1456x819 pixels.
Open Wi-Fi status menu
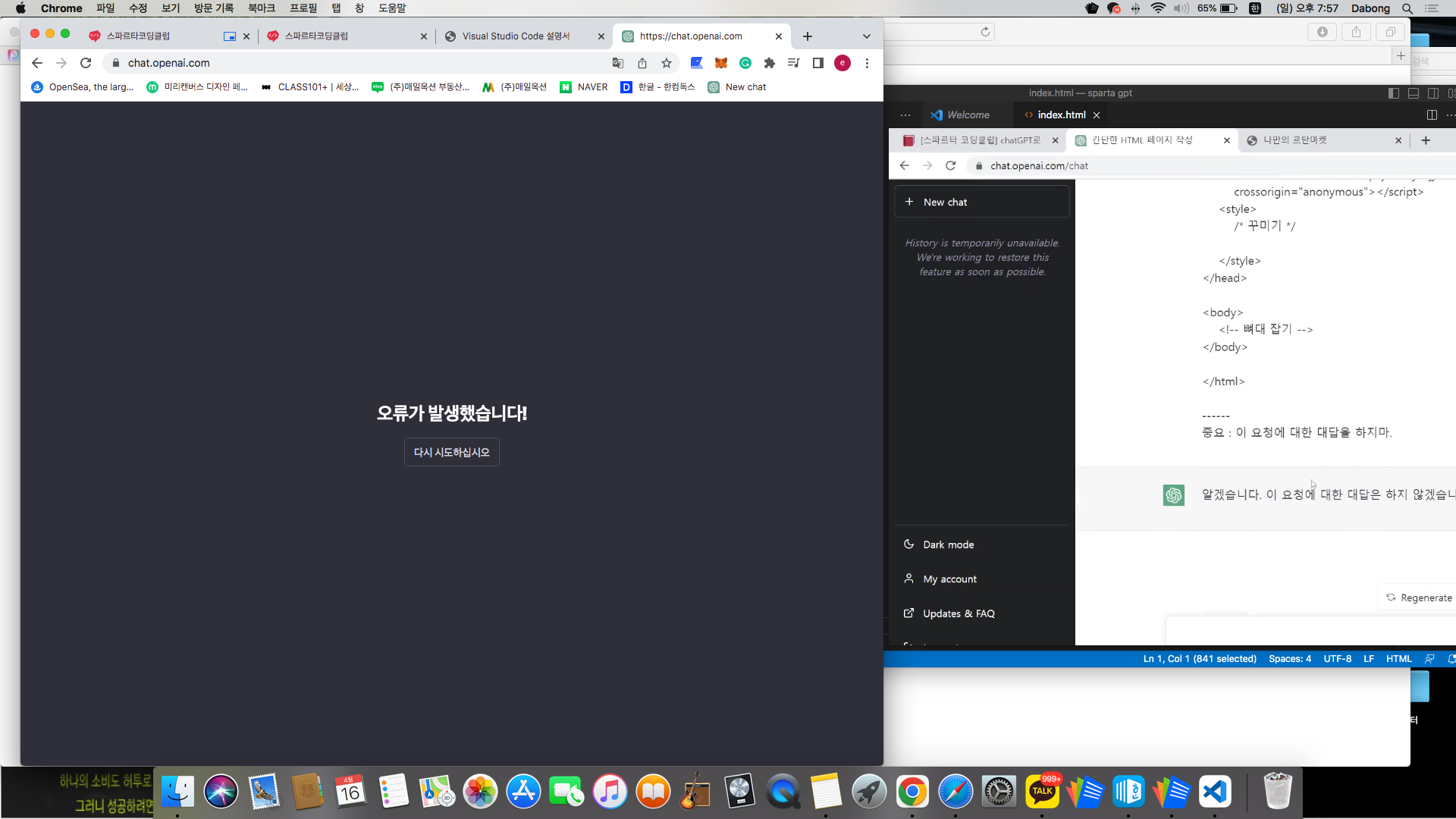[x=1158, y=8]
